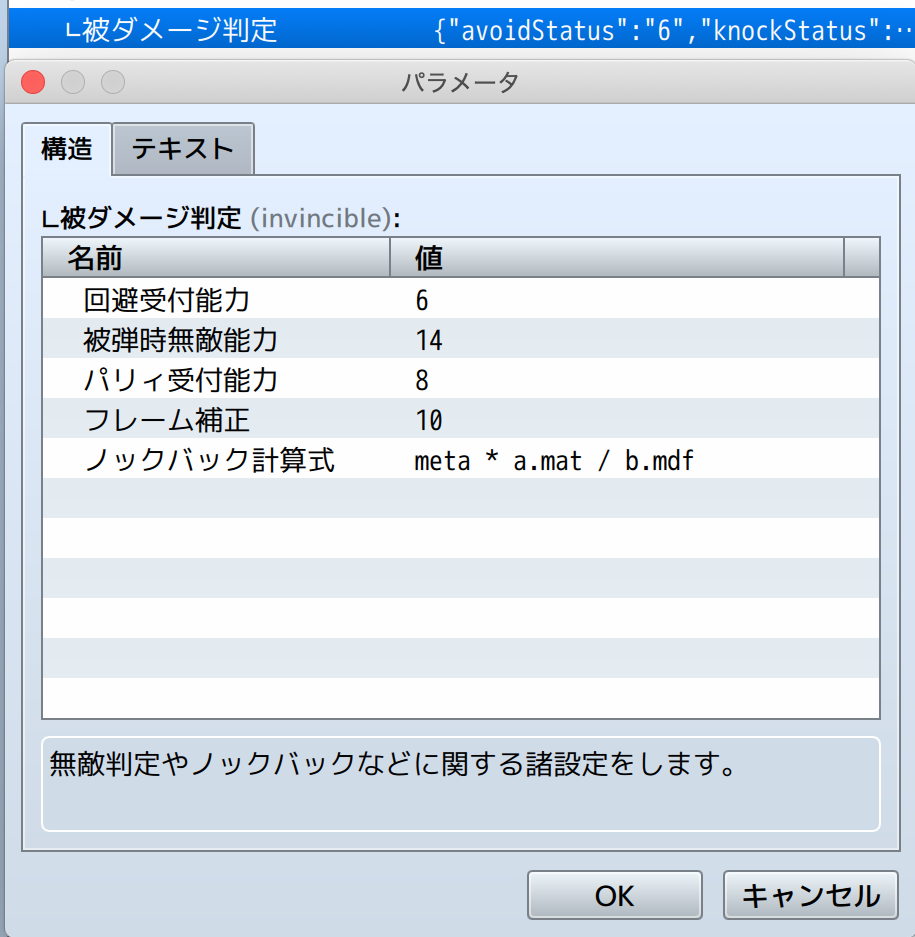Select the 被弾時無敵能力 parameter name
This screenshot has width=915, height=937.
click(x=180, y=340)
